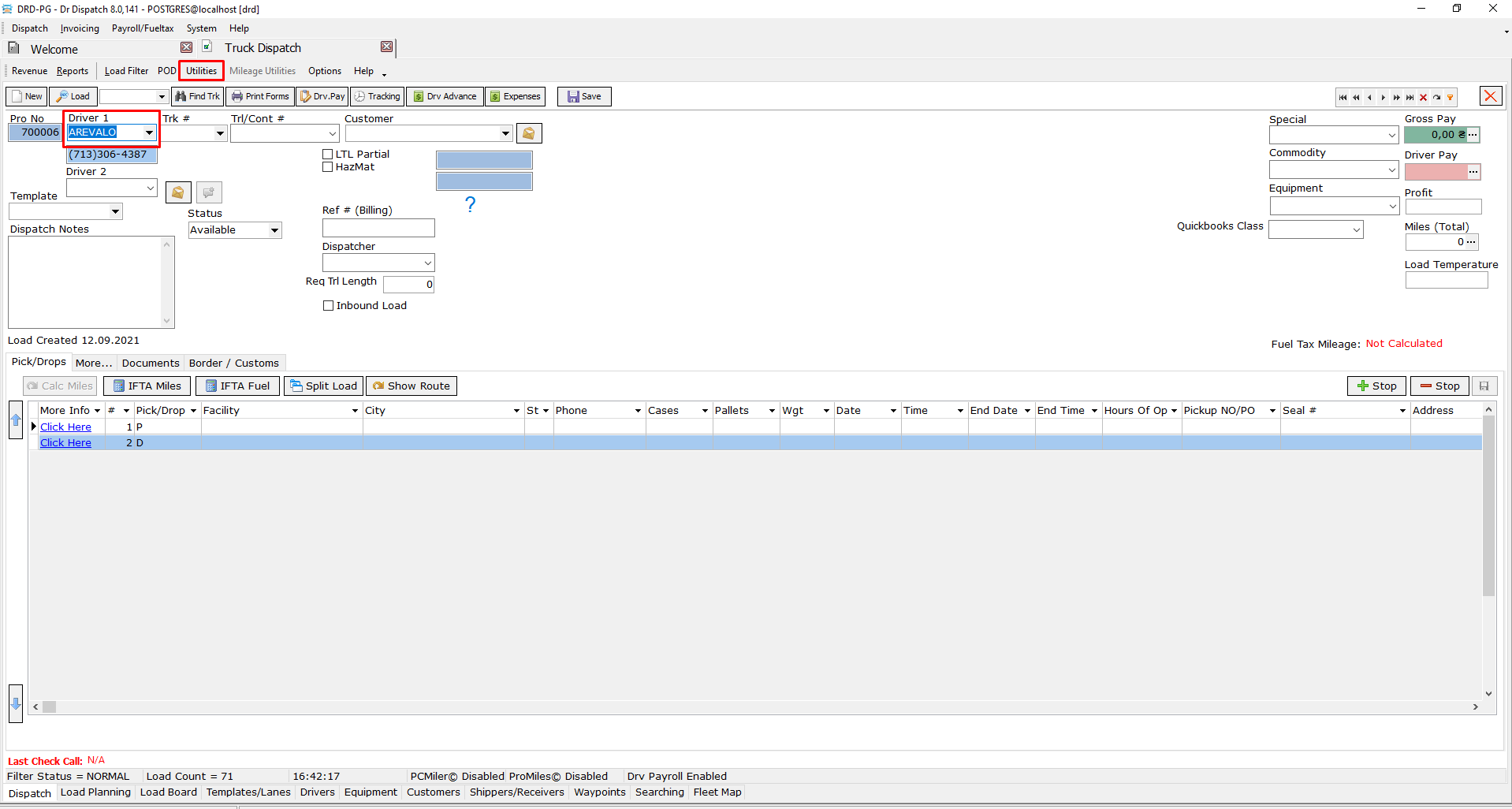Click the first Click Here link in row 1
This screenshot has width=1512, height=809.
pos(65,427)
